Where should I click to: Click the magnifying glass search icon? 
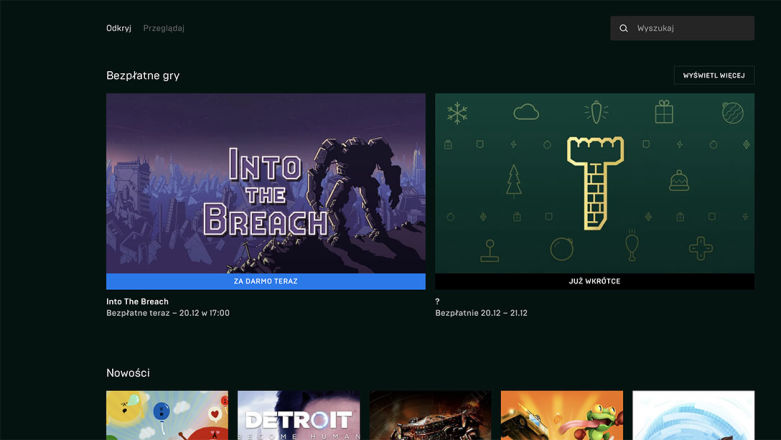pos(624,28)
